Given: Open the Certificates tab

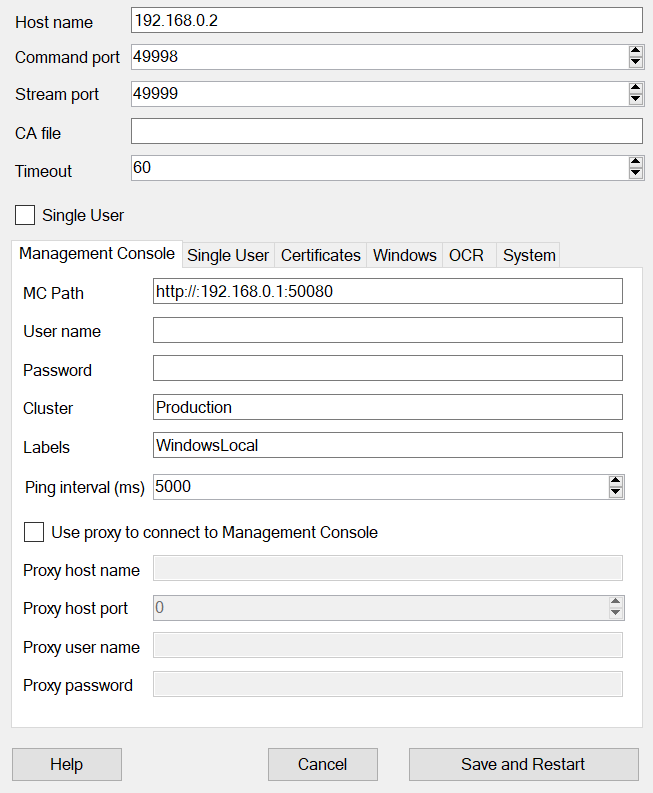Looking at the screenshot, I should coord(320,255).
